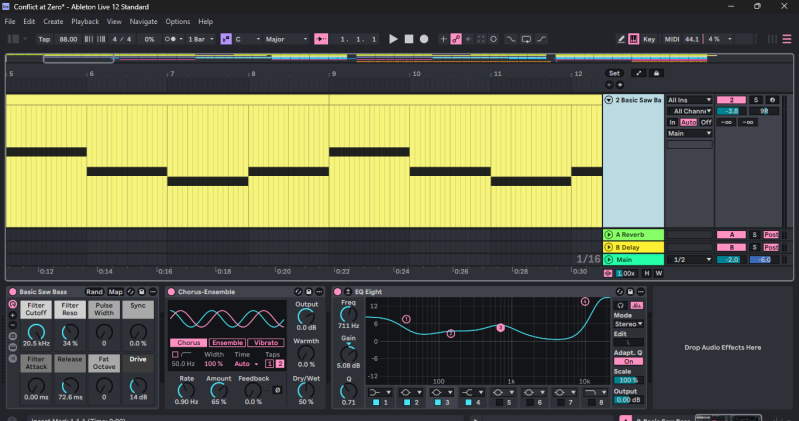Turn off Adaptive Q in EQ Eight
This screenshot has height=421, width=799.
[628, 361]
